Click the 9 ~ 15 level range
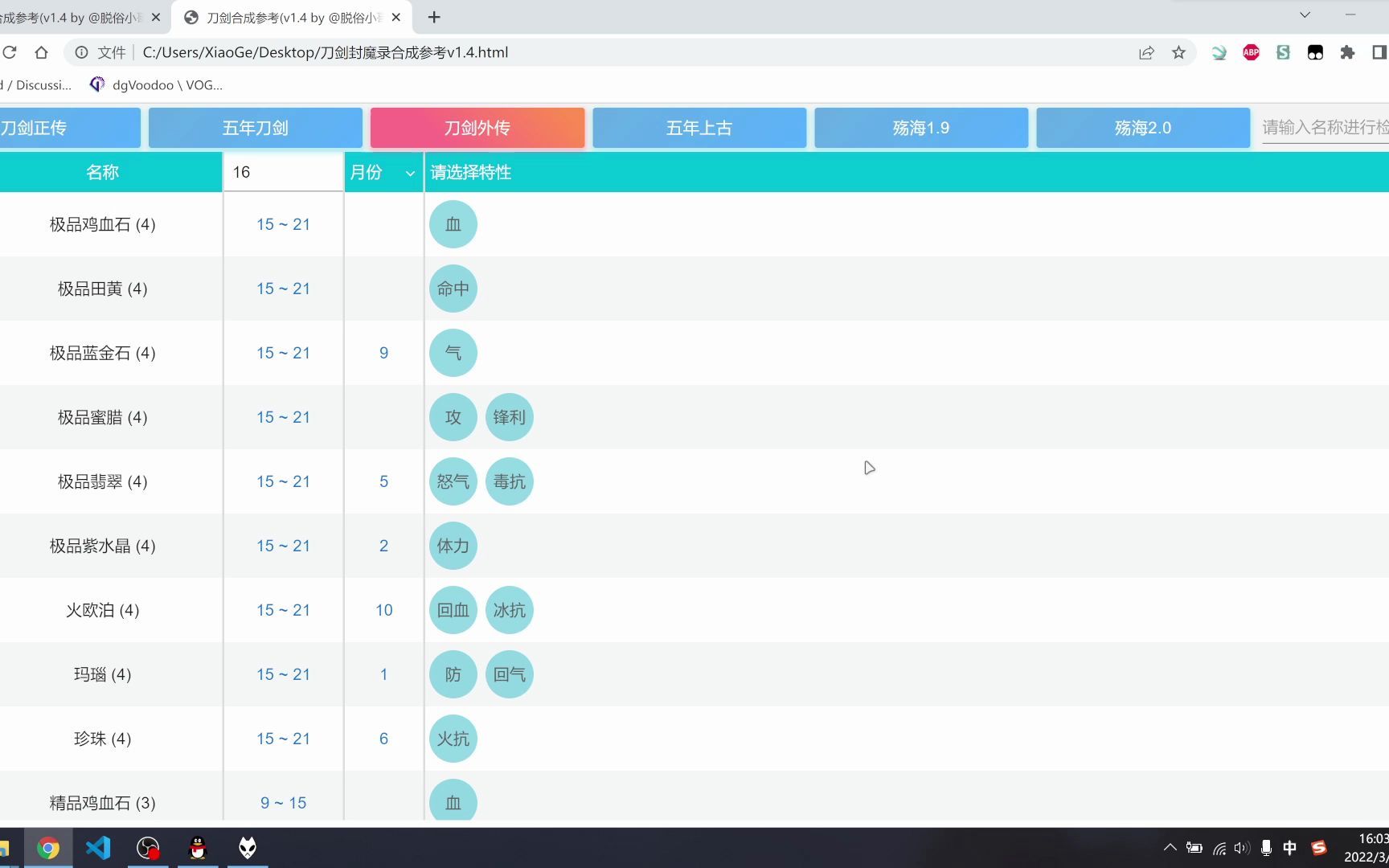Viewport: 1389px width, 868px height. pos(283,803)
